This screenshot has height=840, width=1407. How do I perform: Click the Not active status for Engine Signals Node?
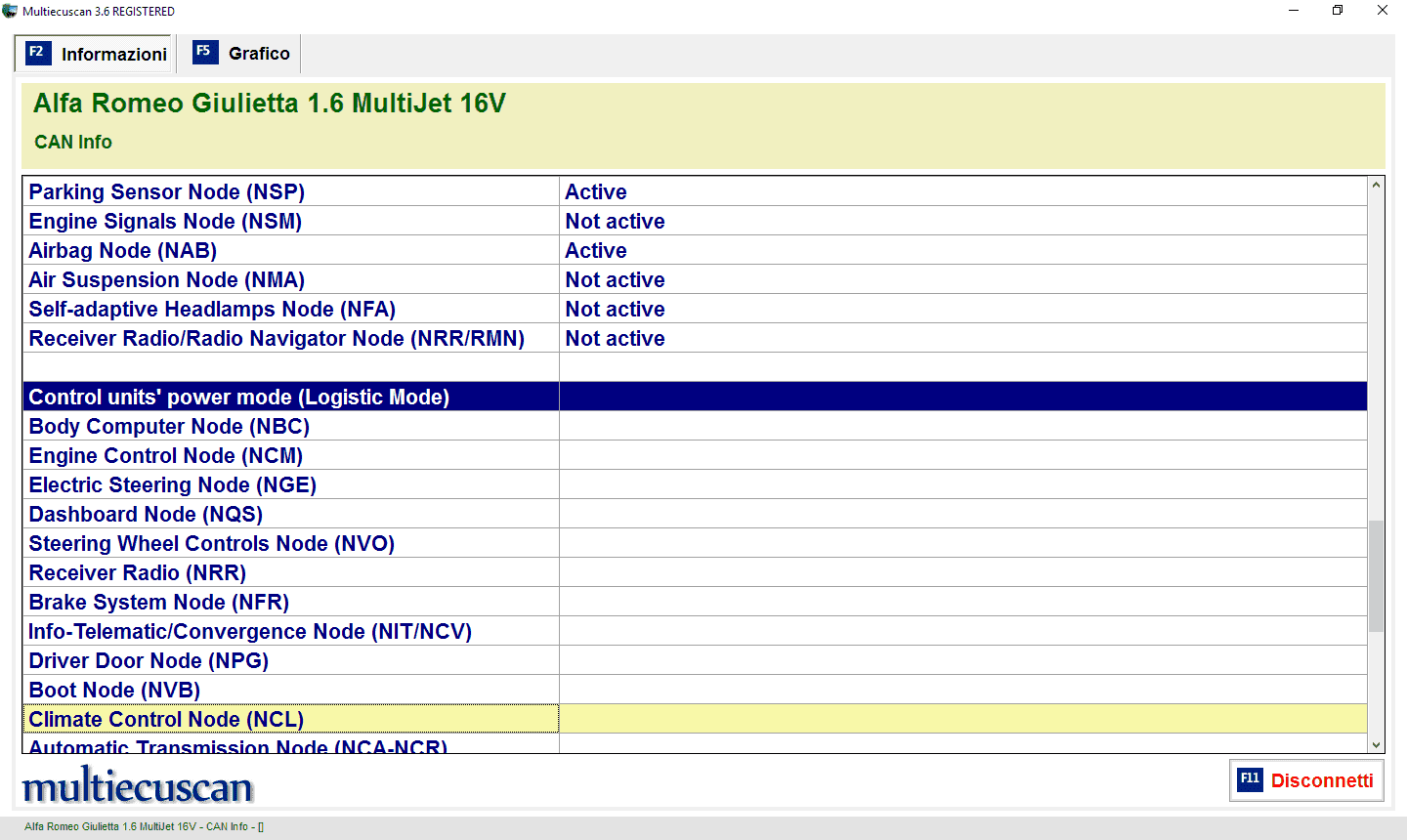[x=615, y=222]
